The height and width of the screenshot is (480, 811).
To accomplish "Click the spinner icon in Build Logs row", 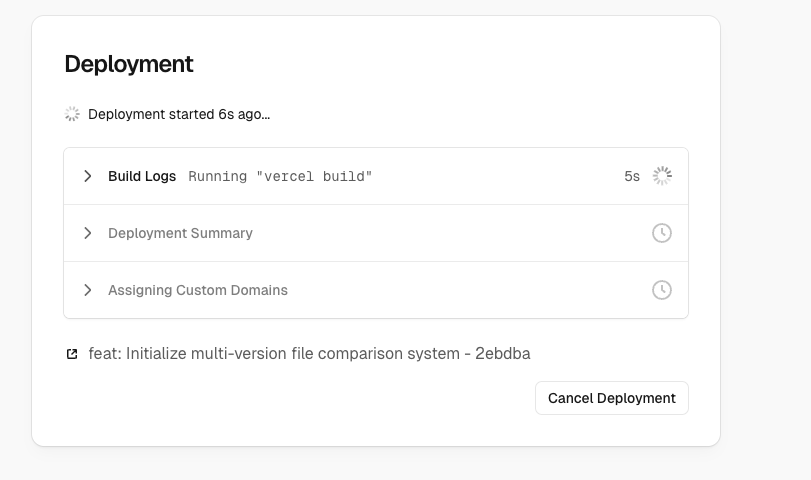I will point(662,176).
